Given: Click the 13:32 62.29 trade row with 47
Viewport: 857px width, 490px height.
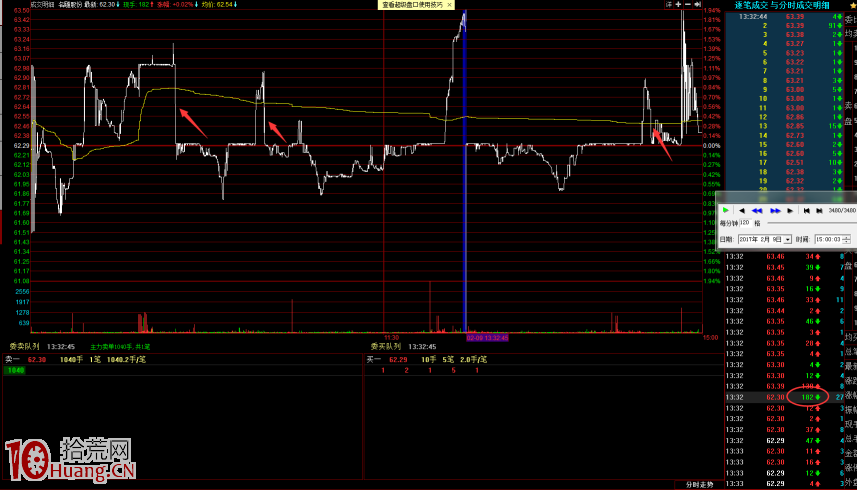Looking at the screenshot, I should click(x=785, y=440).
